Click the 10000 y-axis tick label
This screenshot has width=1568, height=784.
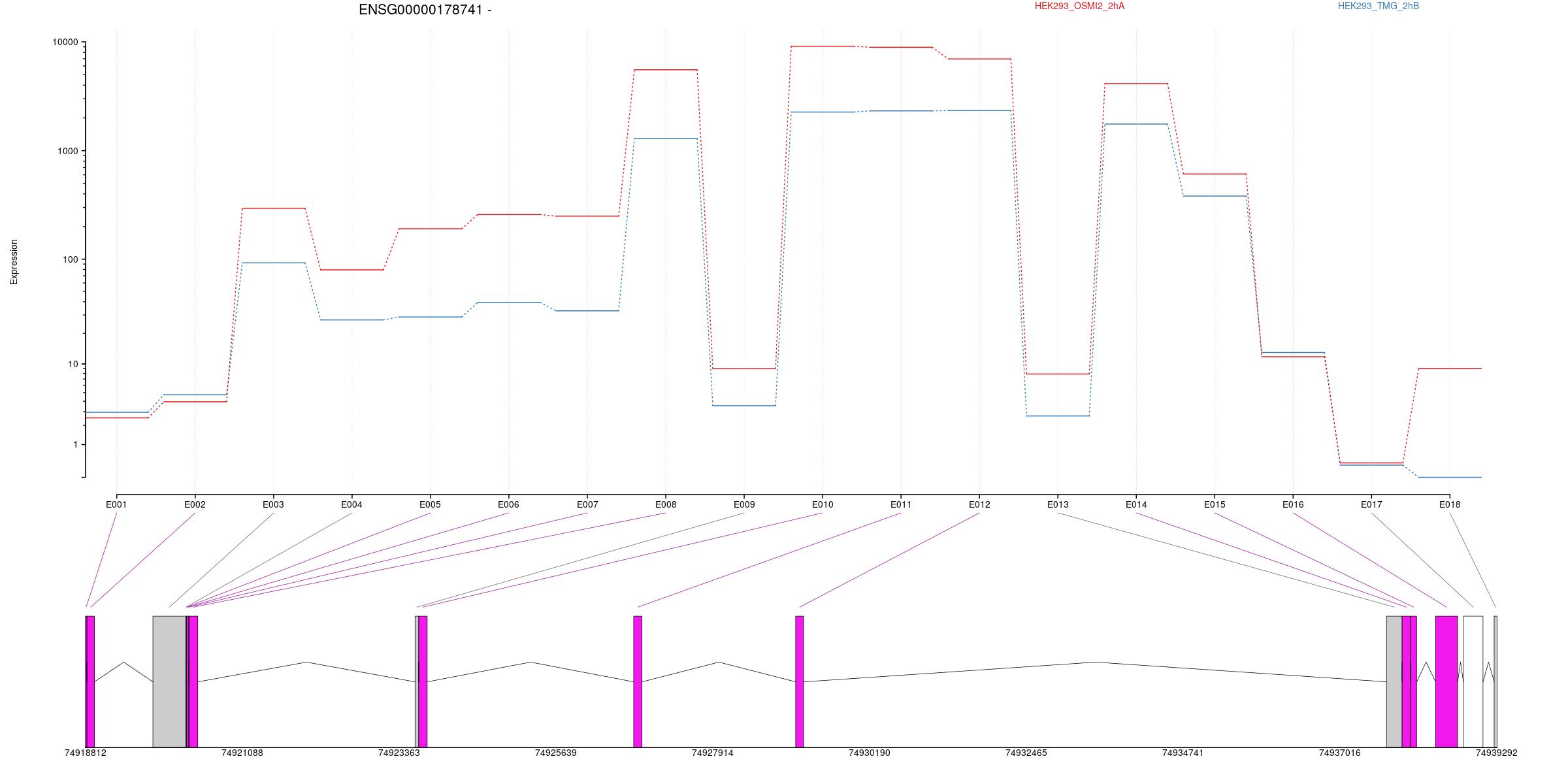65,42
